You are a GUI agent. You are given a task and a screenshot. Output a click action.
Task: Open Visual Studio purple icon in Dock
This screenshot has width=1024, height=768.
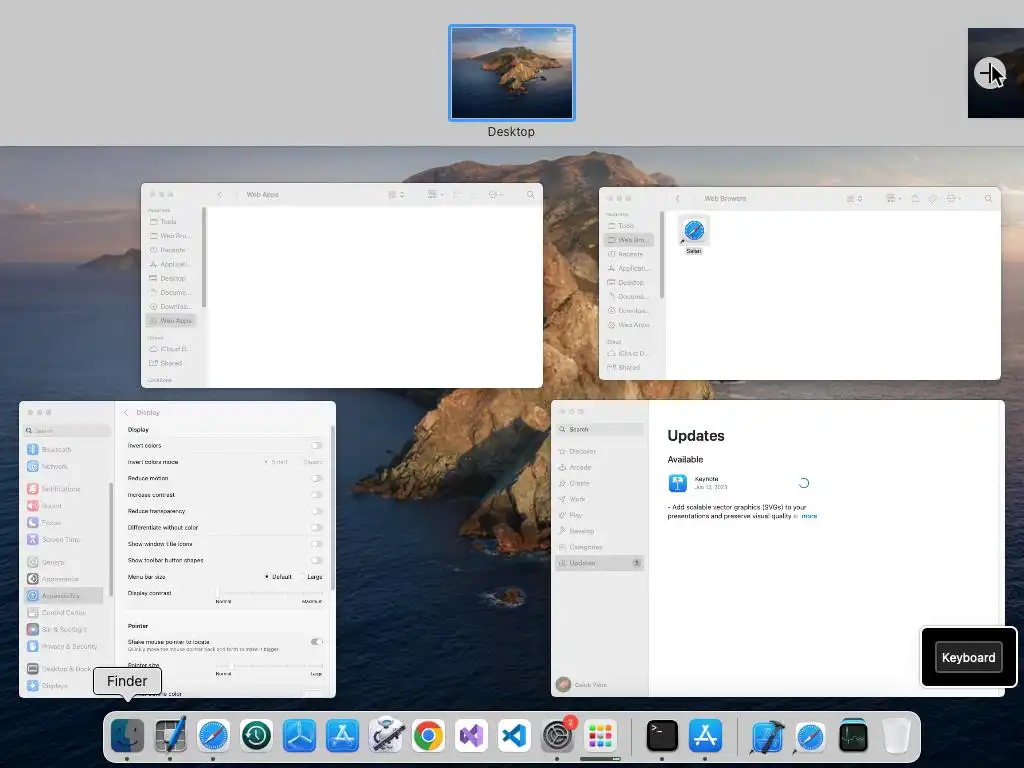(x=472, y=735)
